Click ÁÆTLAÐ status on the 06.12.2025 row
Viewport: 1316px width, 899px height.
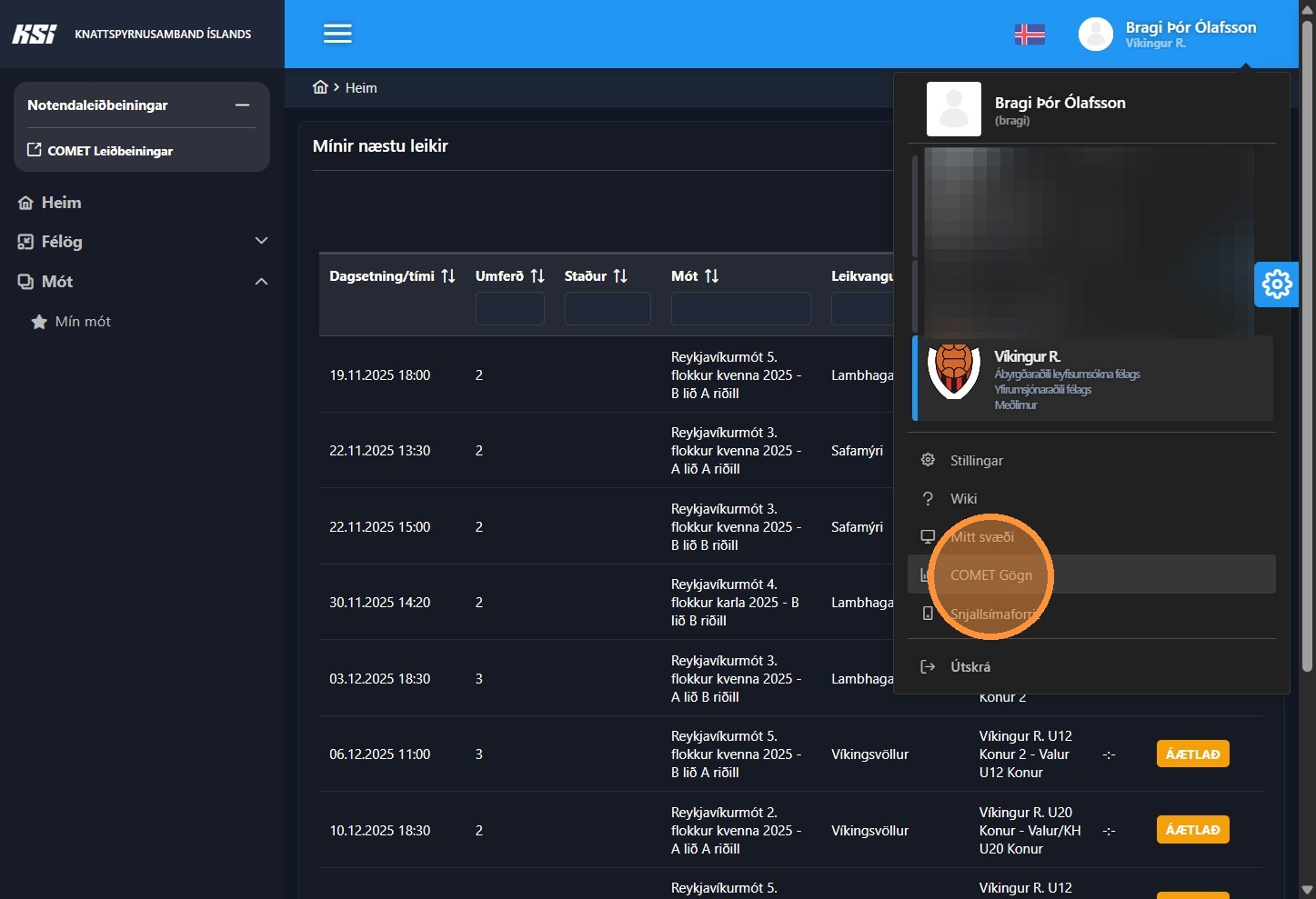[1193, 754]
